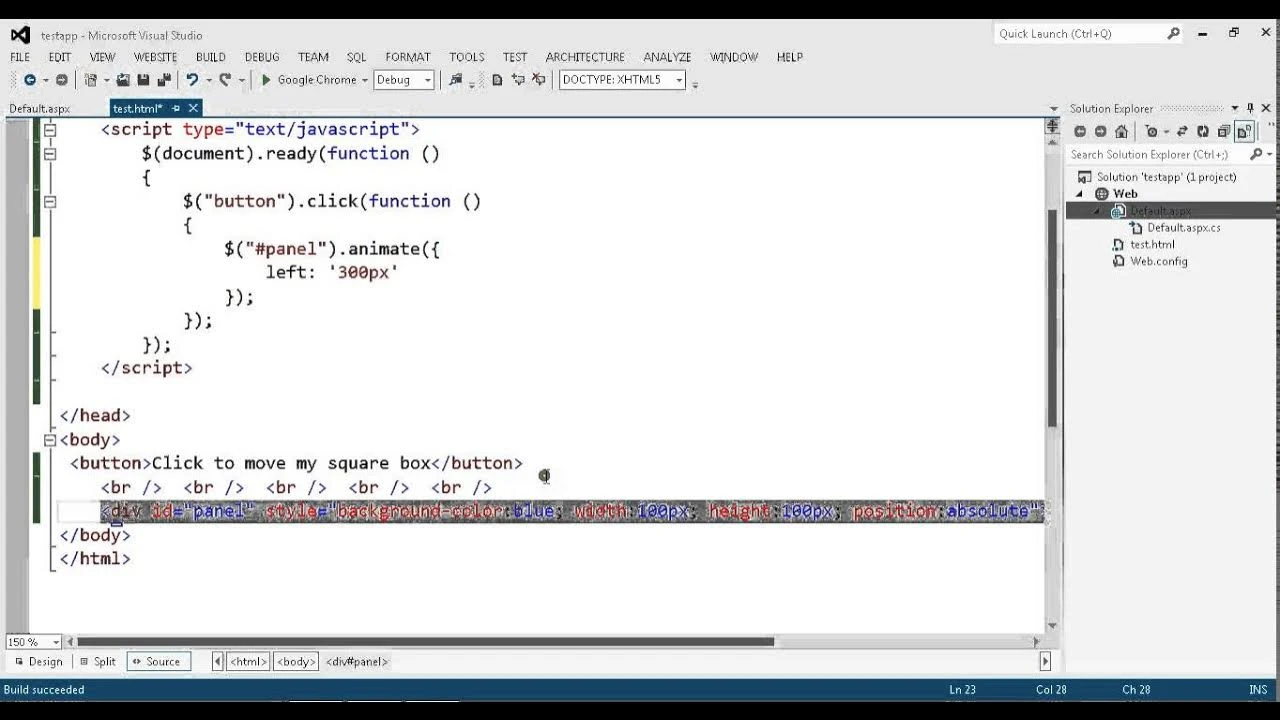Click the Solution Explorer Refresh icon
The width and height of the screenshot is (1280, 720).
(x=1203, y=131)
